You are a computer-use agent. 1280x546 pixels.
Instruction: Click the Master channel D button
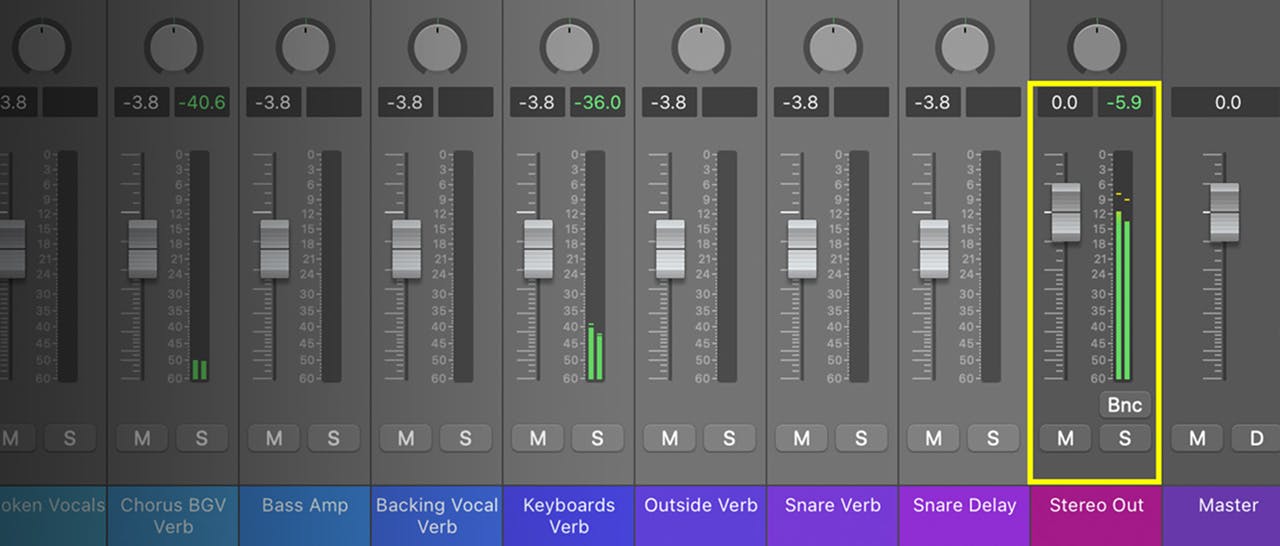coord(1257,438)
